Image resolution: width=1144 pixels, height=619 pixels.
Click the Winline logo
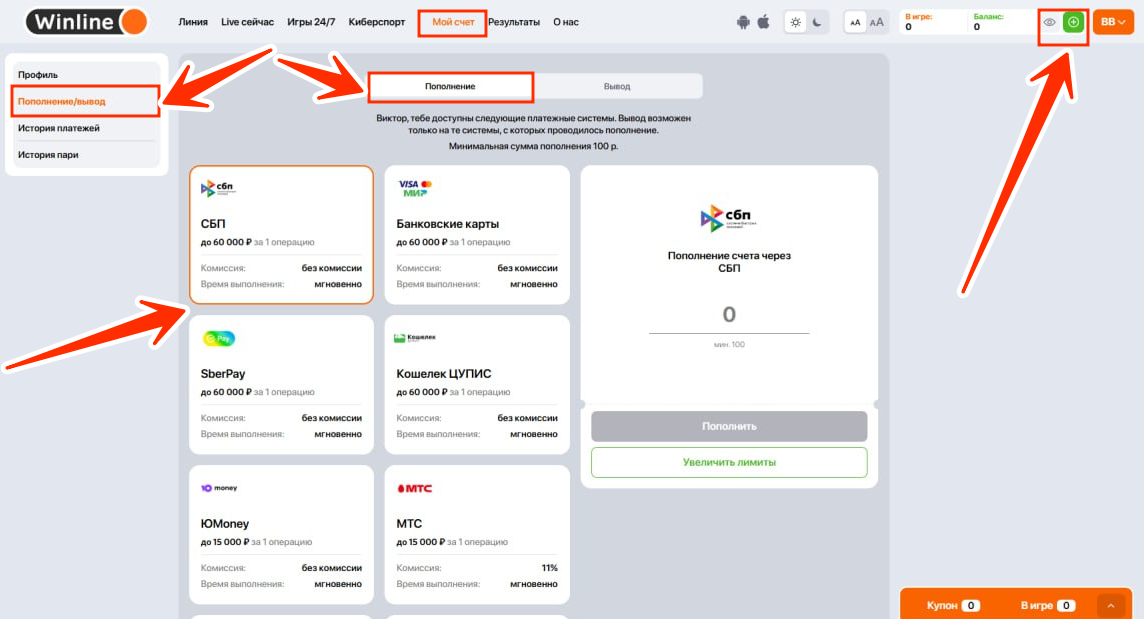(x=86, y=22)
